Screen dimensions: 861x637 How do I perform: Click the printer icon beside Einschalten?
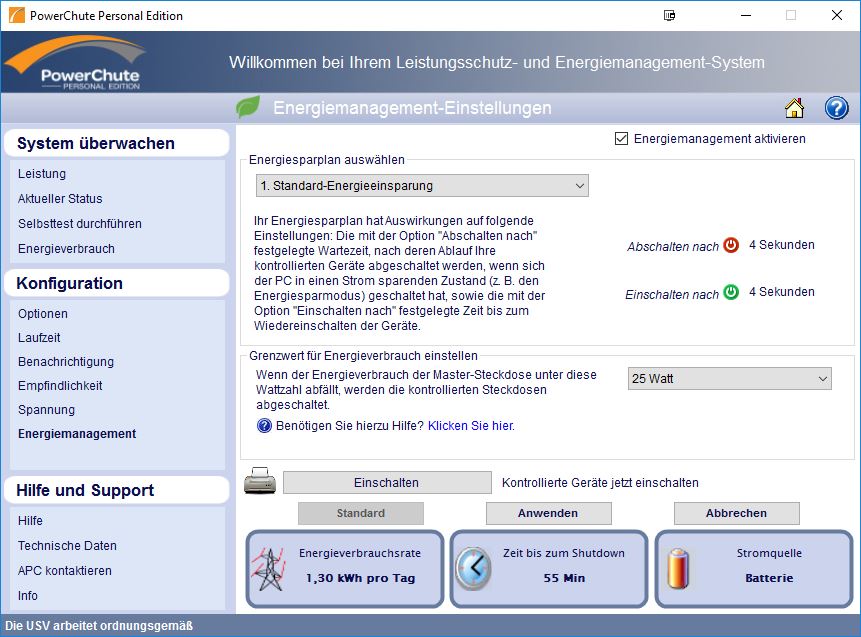coord(260,481)
